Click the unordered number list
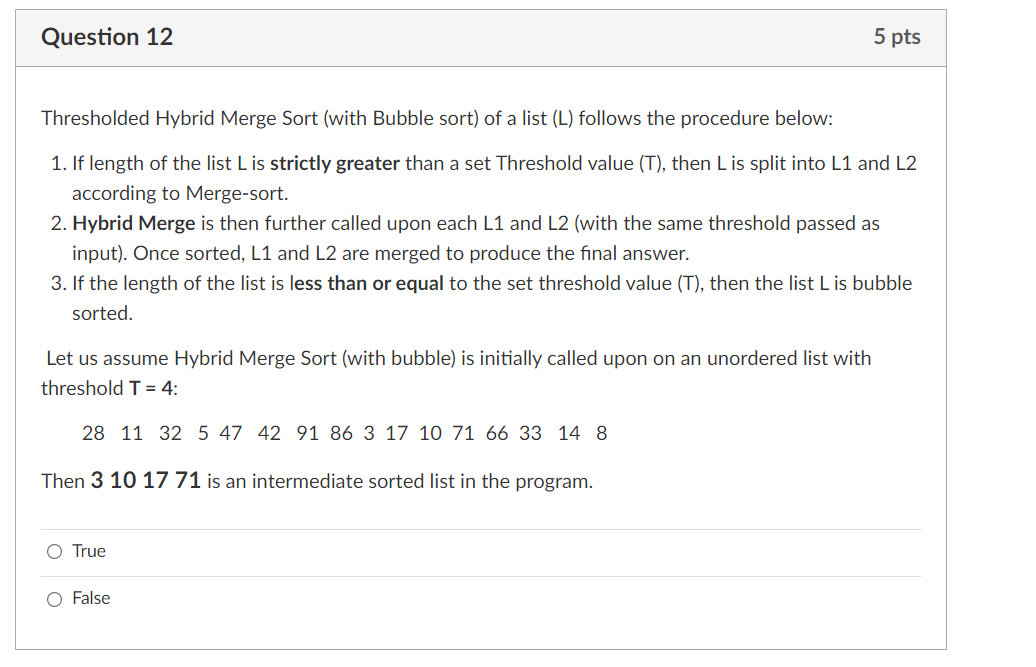The height and width of the screenshot is (667, 1036). coord(345,433)
